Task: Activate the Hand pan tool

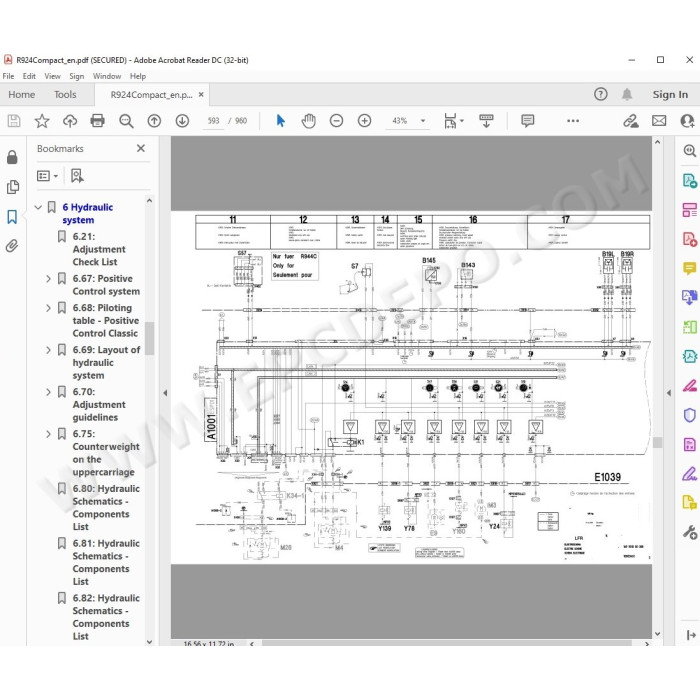Action: 308,121
